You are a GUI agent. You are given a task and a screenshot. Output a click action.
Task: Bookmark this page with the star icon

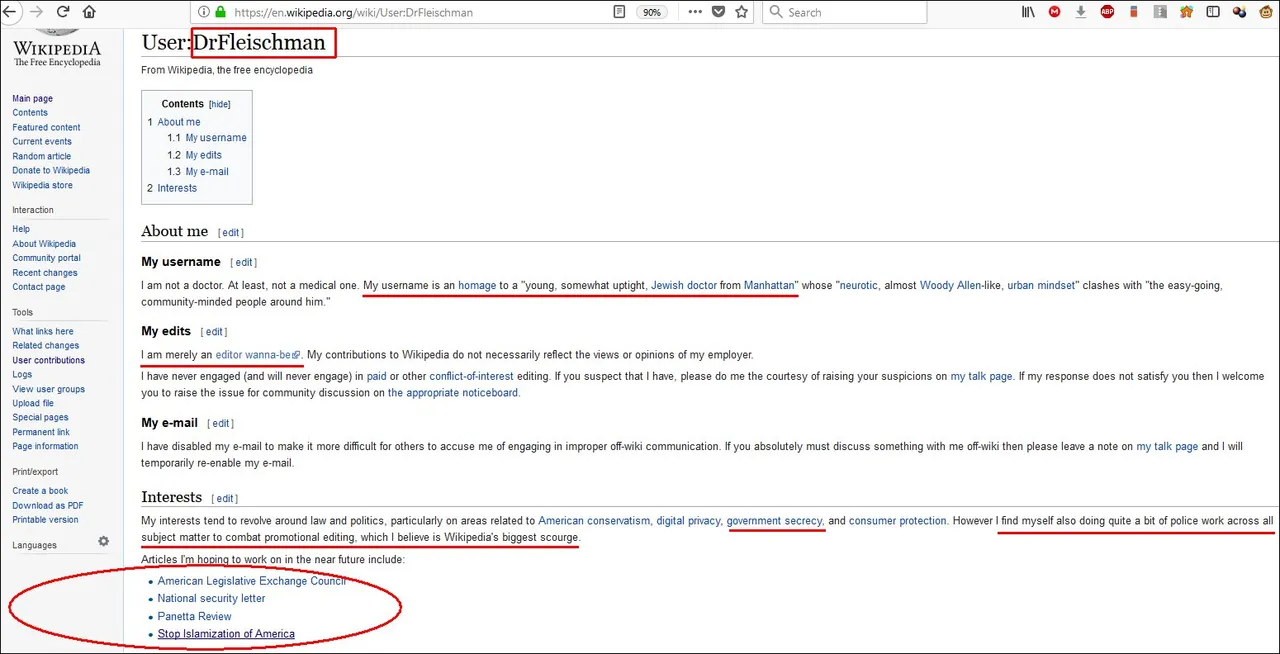(x=741, y=12)
